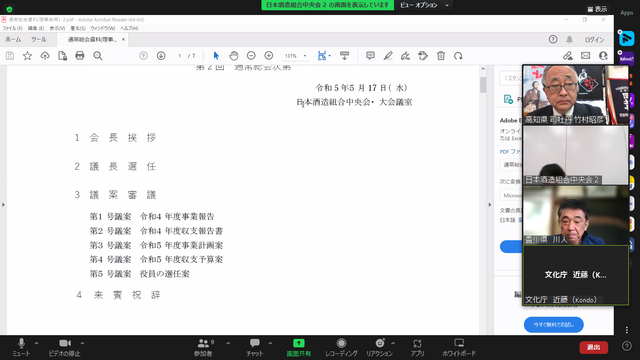The height and width of the screenshot is (360, 640).
Task: Expand chat options arrow
Action: (270, 343)
